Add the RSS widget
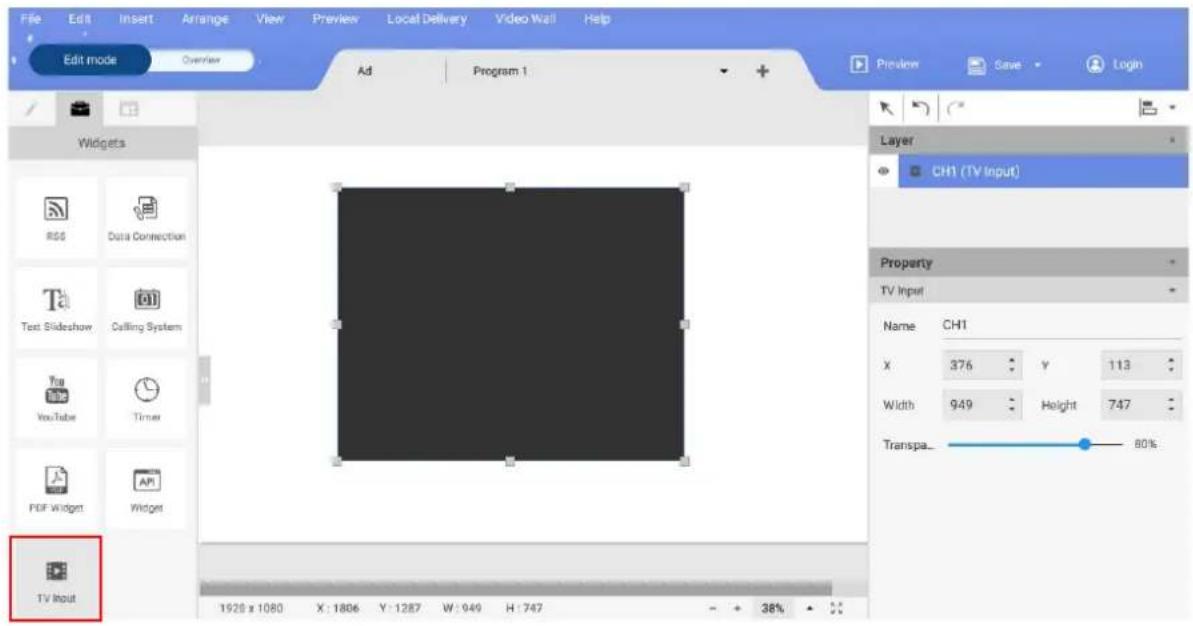1193x626 pixels. click(x=56, y=218)
